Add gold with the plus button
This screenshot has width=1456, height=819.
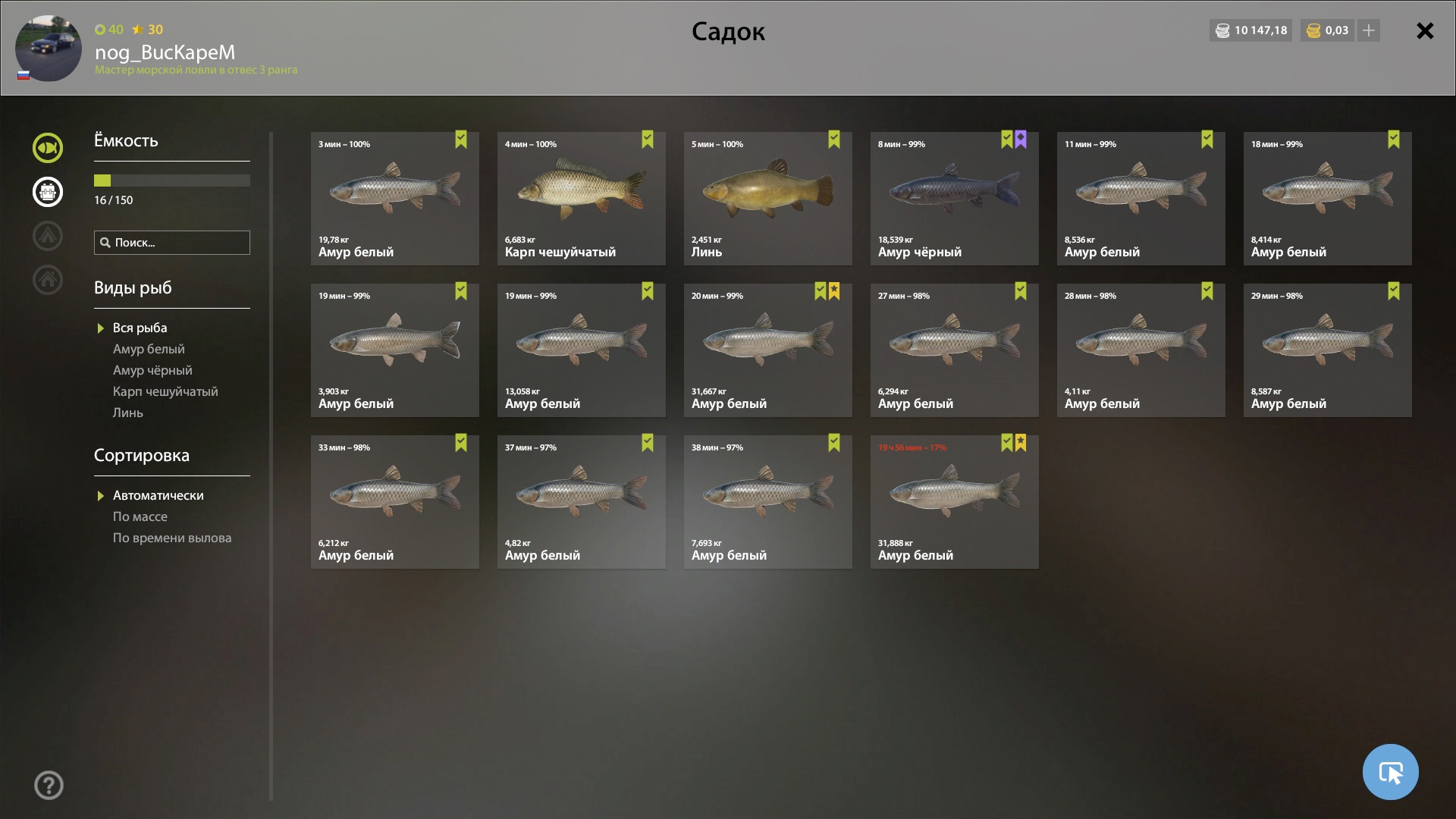(x=1368, y=30)
